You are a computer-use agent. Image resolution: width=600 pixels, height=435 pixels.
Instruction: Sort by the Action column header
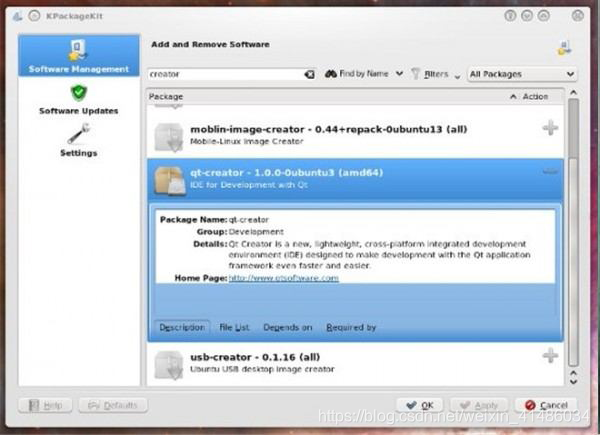[x=535, y=96]
